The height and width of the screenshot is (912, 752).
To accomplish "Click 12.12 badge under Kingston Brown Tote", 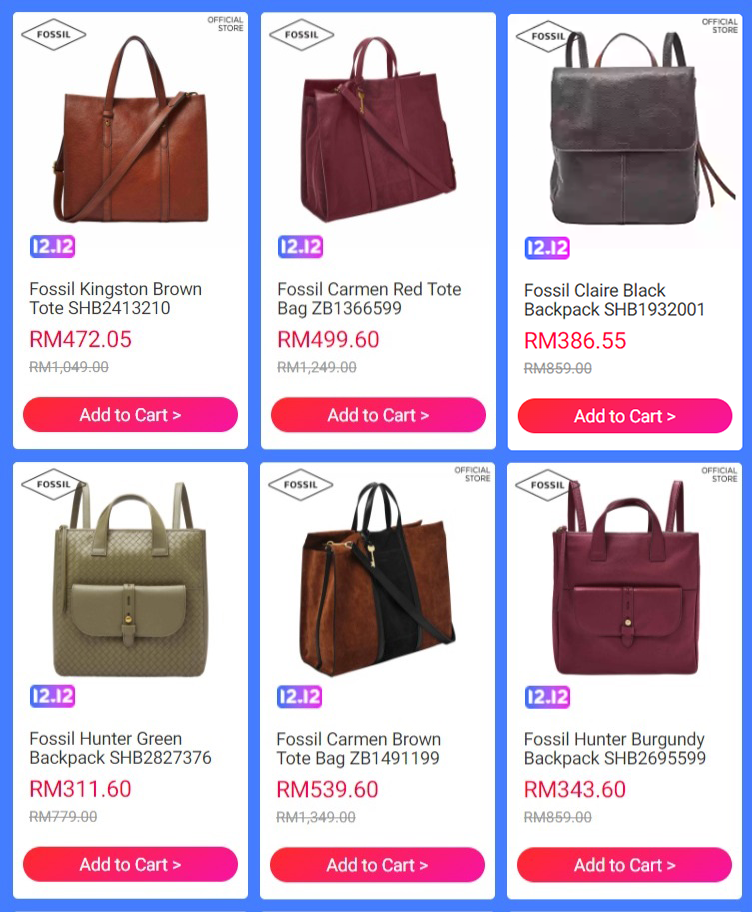I will tap(52, 247).
